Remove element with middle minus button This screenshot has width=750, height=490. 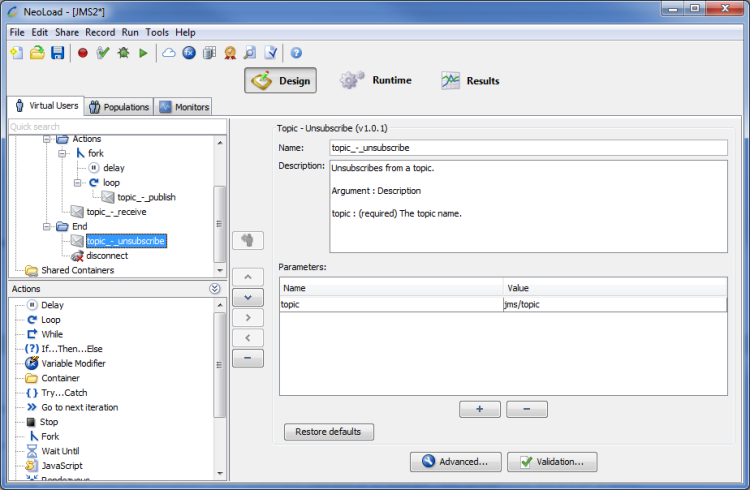tap(248, 358)
